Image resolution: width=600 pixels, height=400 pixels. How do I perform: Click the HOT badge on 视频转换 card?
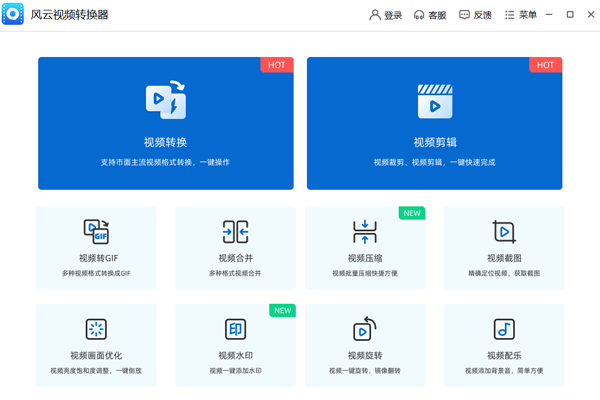(277, 65)
